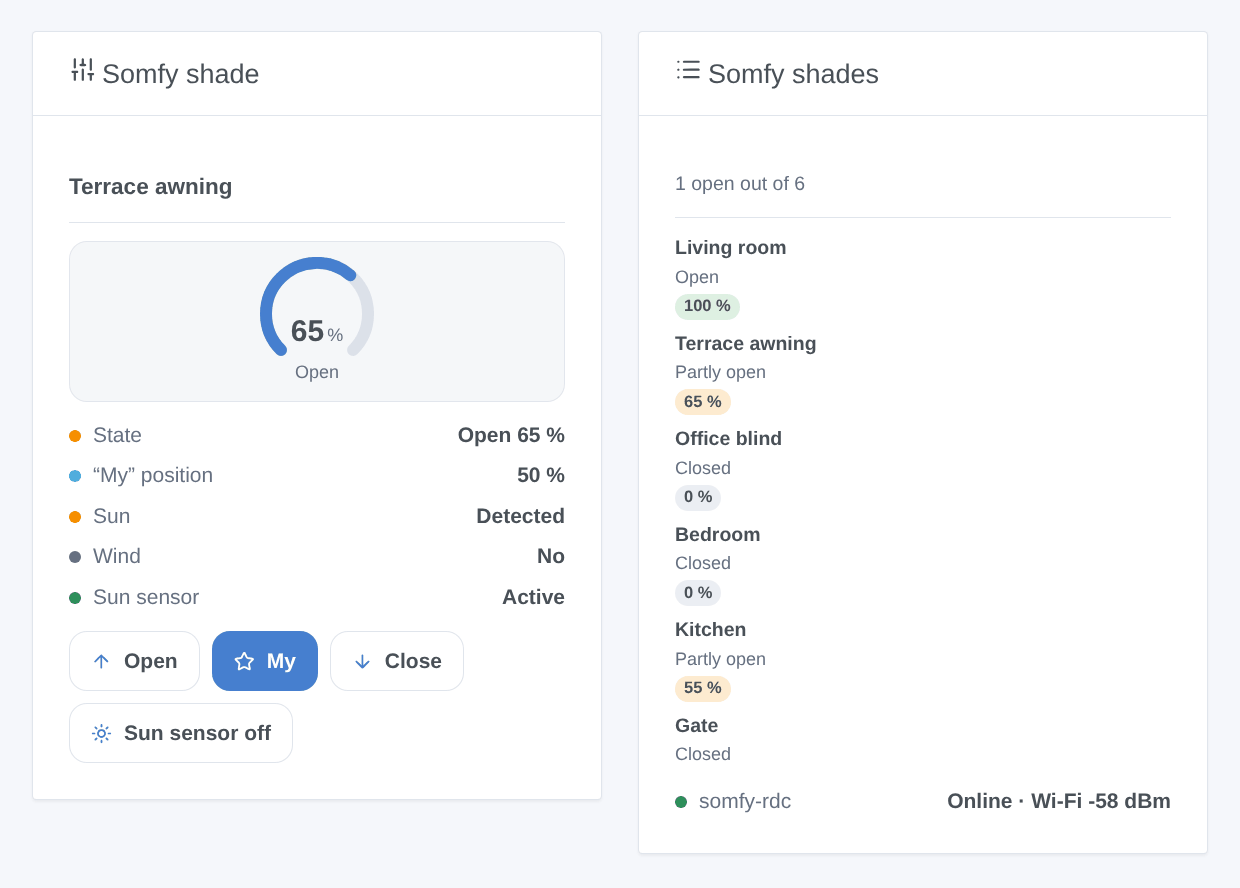
Task: Click the "My" position label
Action: (x=153, y=475)
